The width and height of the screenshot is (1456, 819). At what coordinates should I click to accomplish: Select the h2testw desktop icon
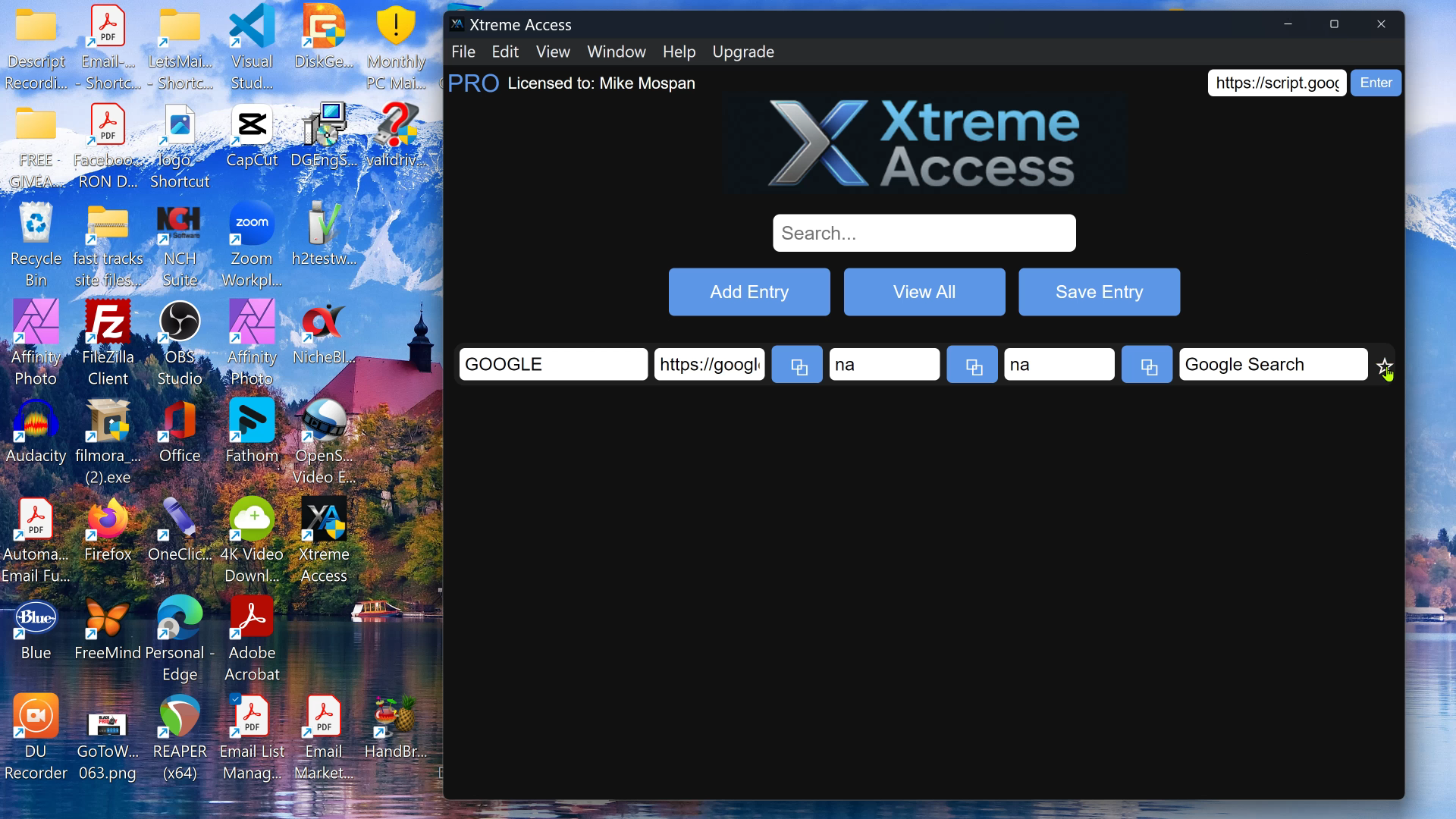click(x=324, y=234)
